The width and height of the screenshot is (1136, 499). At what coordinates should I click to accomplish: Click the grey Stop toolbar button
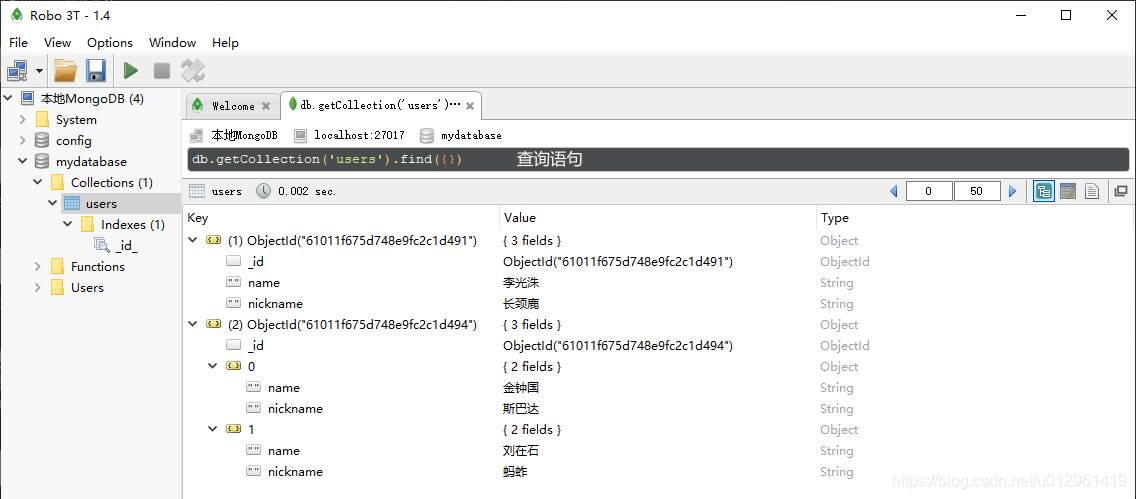tap(162, 70)
